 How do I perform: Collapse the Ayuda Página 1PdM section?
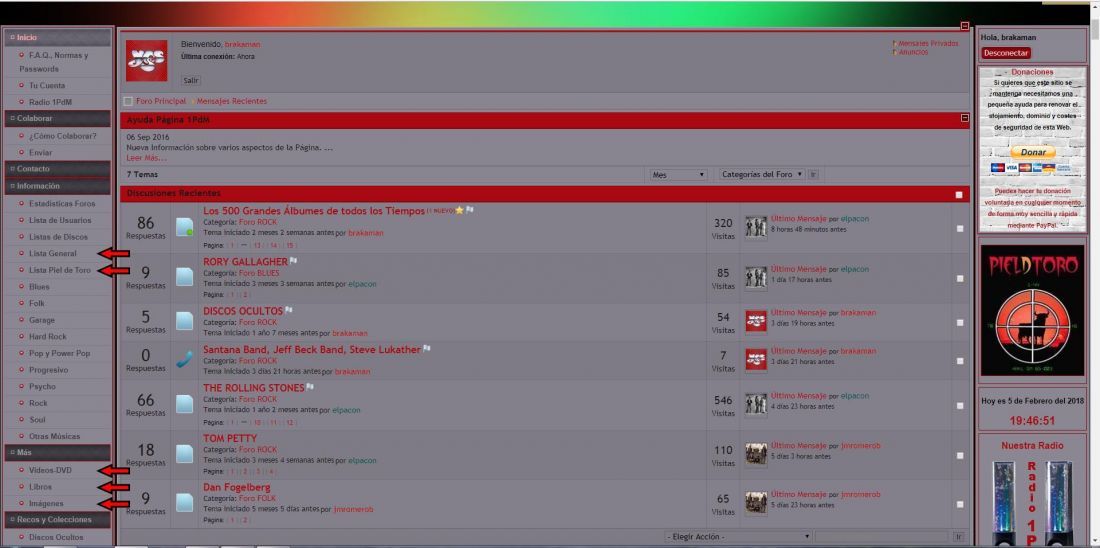point(965,118)
